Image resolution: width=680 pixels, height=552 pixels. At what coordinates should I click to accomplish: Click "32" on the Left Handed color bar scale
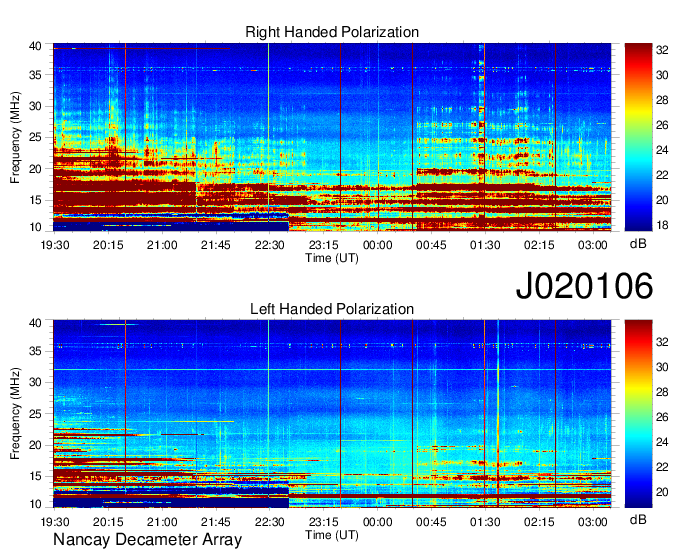662,343
